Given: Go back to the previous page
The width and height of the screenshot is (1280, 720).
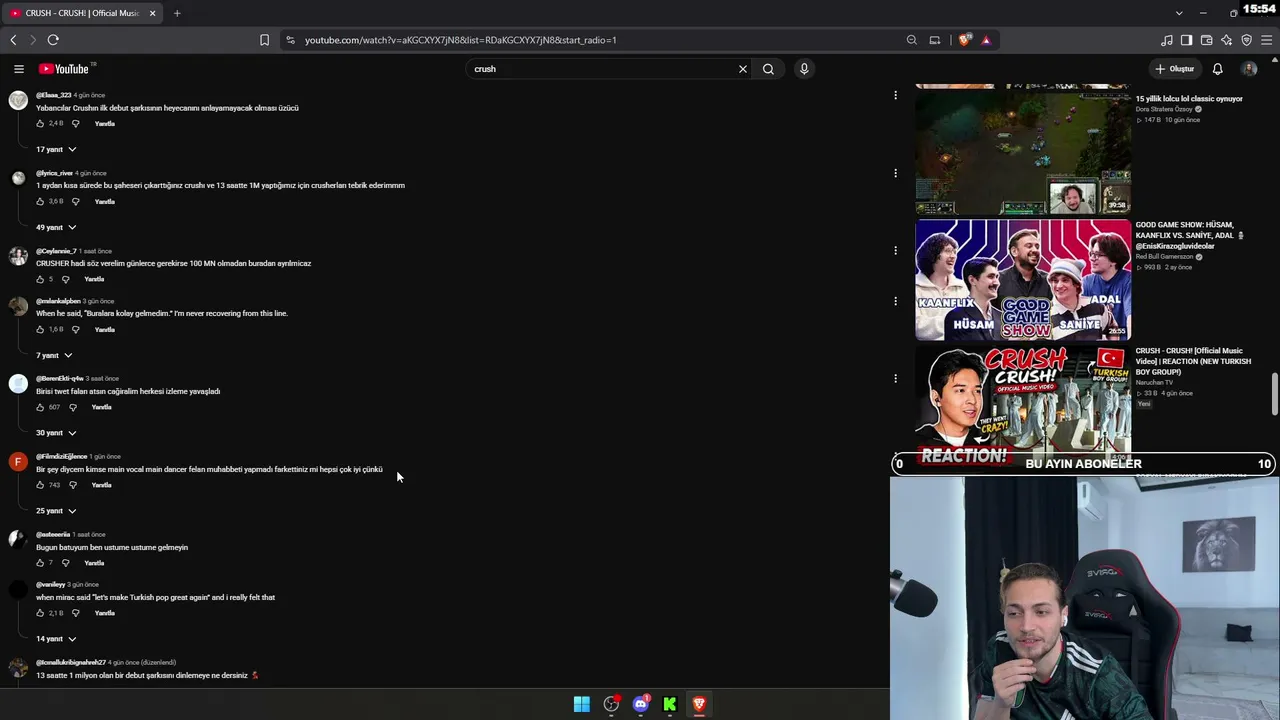Looking at the screenshot, I should click(x=13, y=40).
